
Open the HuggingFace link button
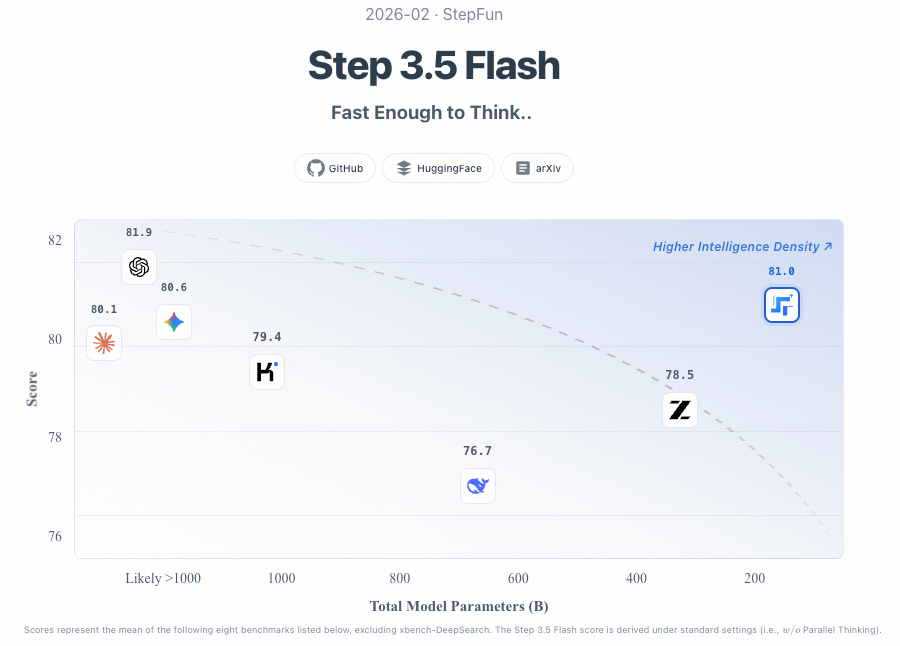[439, 168]
